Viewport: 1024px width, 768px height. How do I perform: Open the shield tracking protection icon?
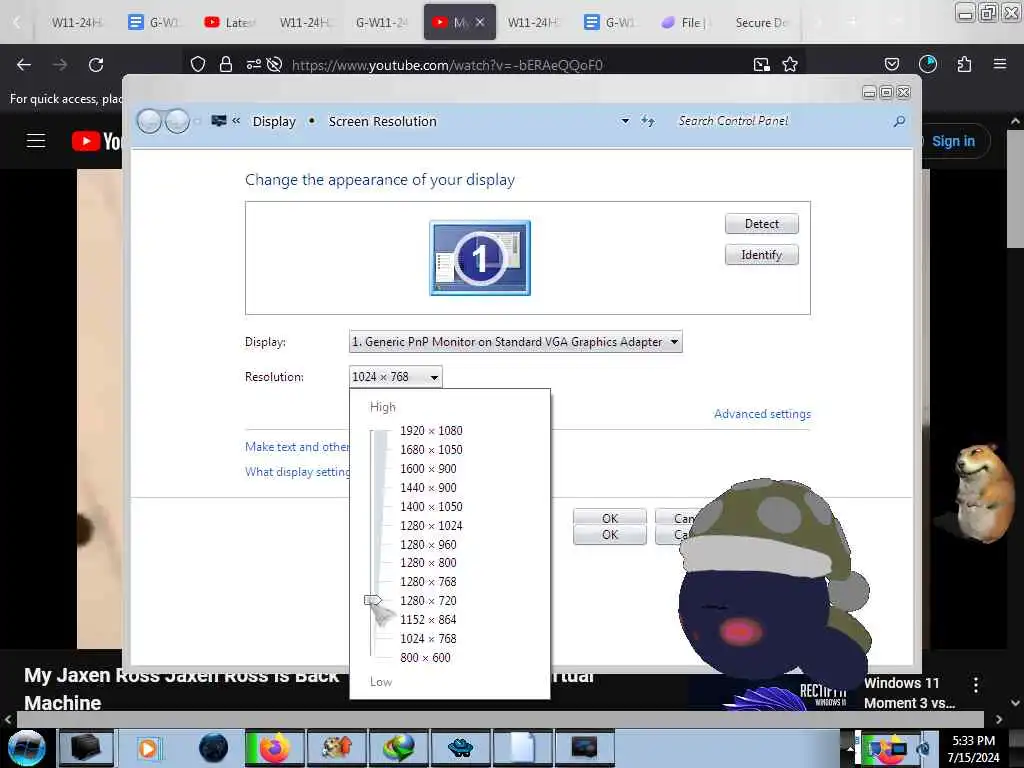tap(198, 64)
